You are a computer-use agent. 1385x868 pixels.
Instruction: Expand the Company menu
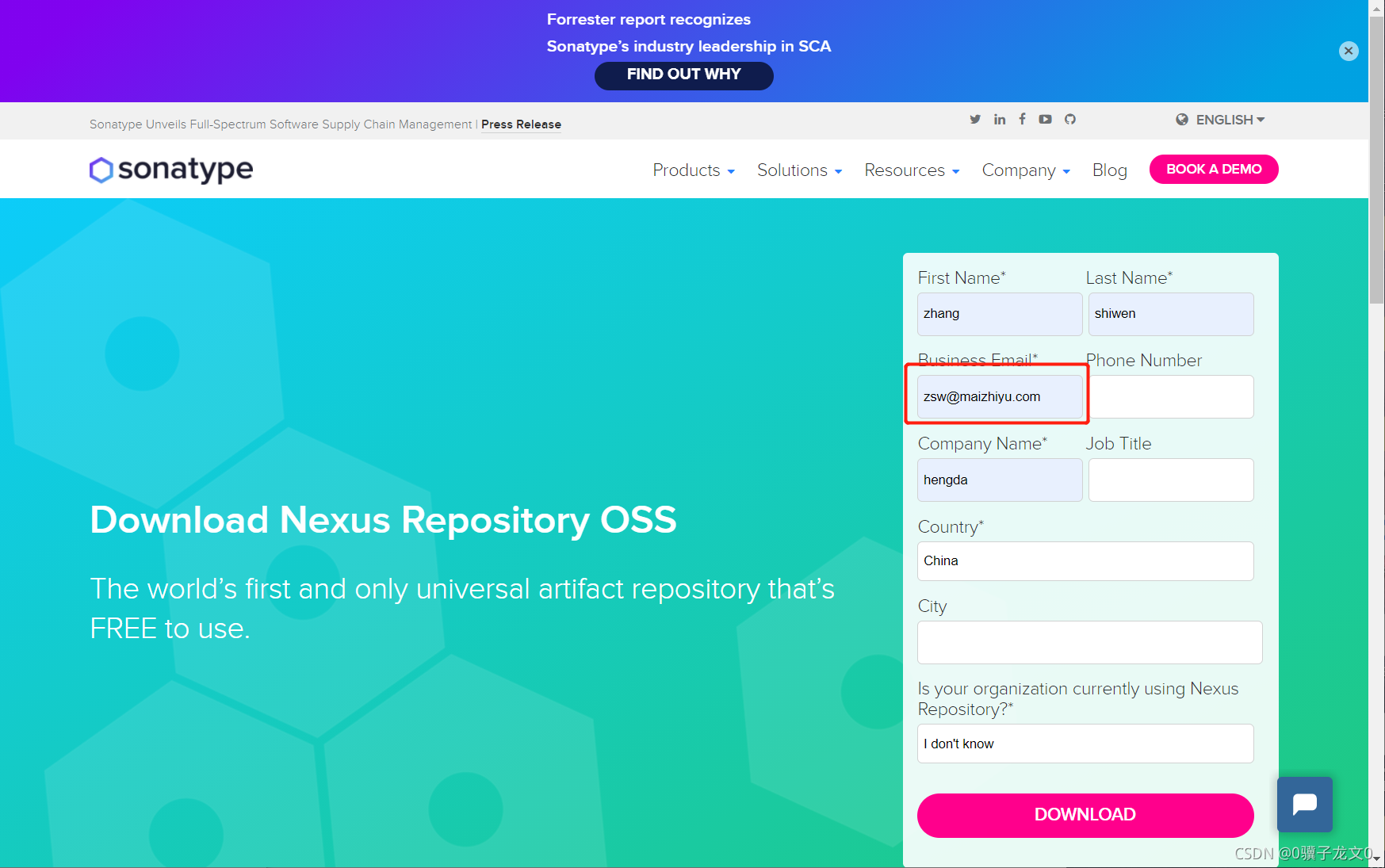1026,170
